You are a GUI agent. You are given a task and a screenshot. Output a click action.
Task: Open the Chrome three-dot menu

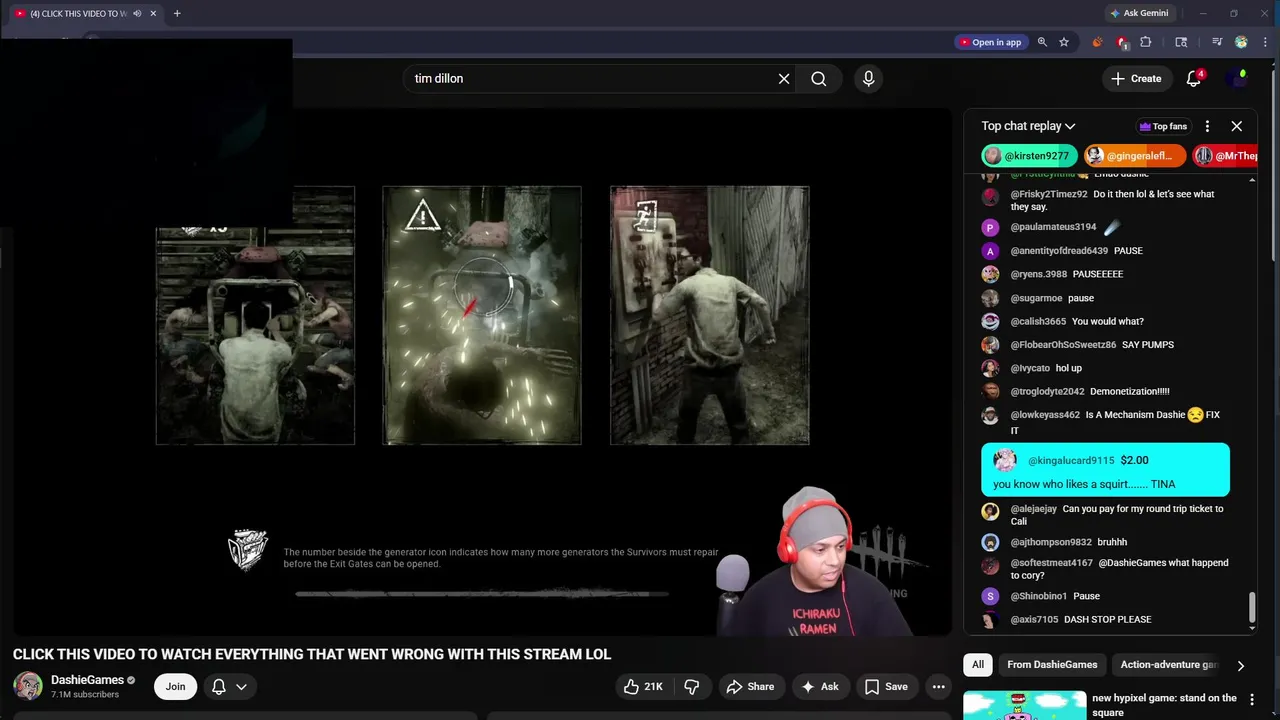click(x=1265, y=42)
